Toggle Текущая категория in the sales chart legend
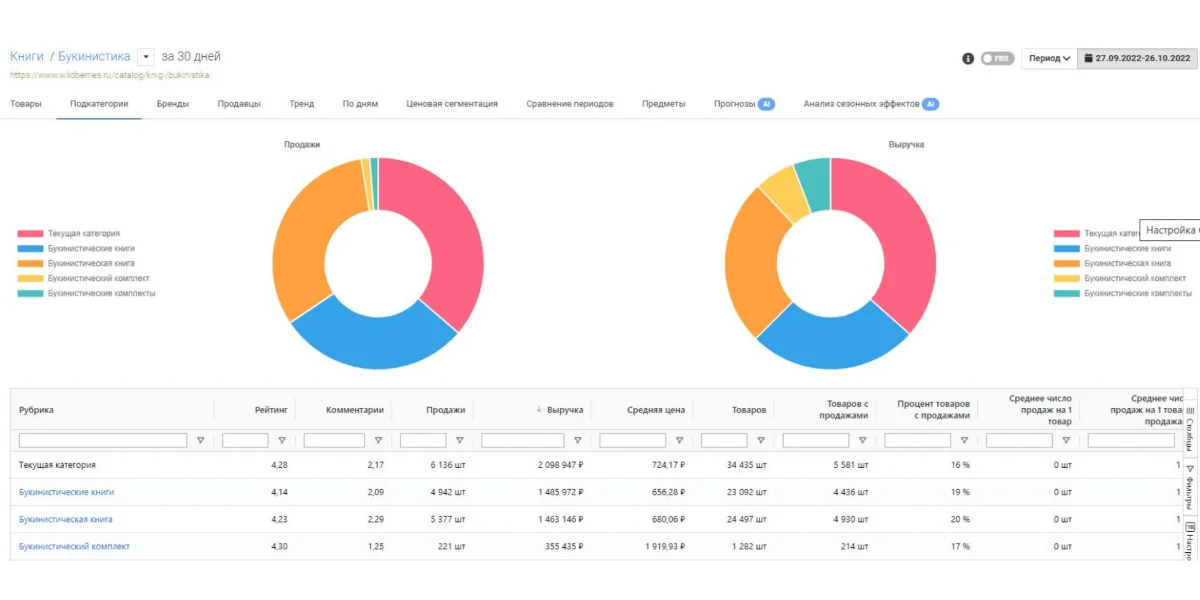Screen dimensions: 1200x600 [83, 233]
